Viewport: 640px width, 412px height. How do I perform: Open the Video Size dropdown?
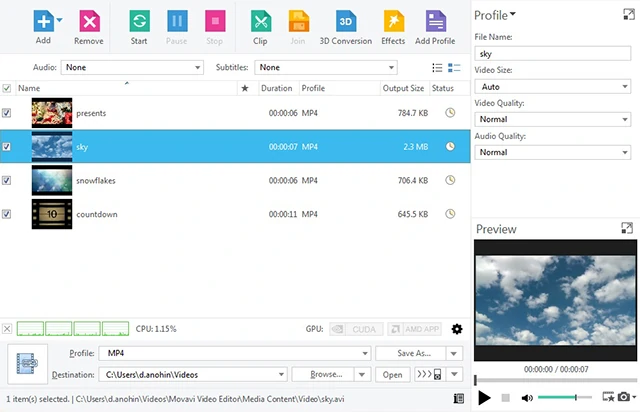[552, 87]
